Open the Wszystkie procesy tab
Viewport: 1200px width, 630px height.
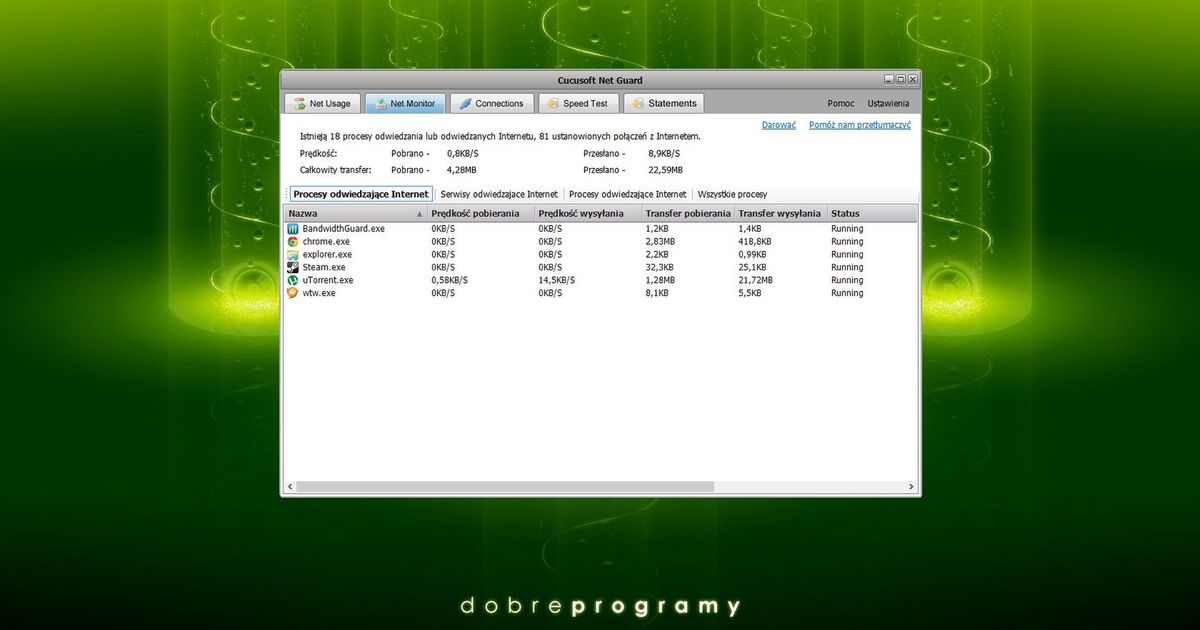[x=731, y=194]
